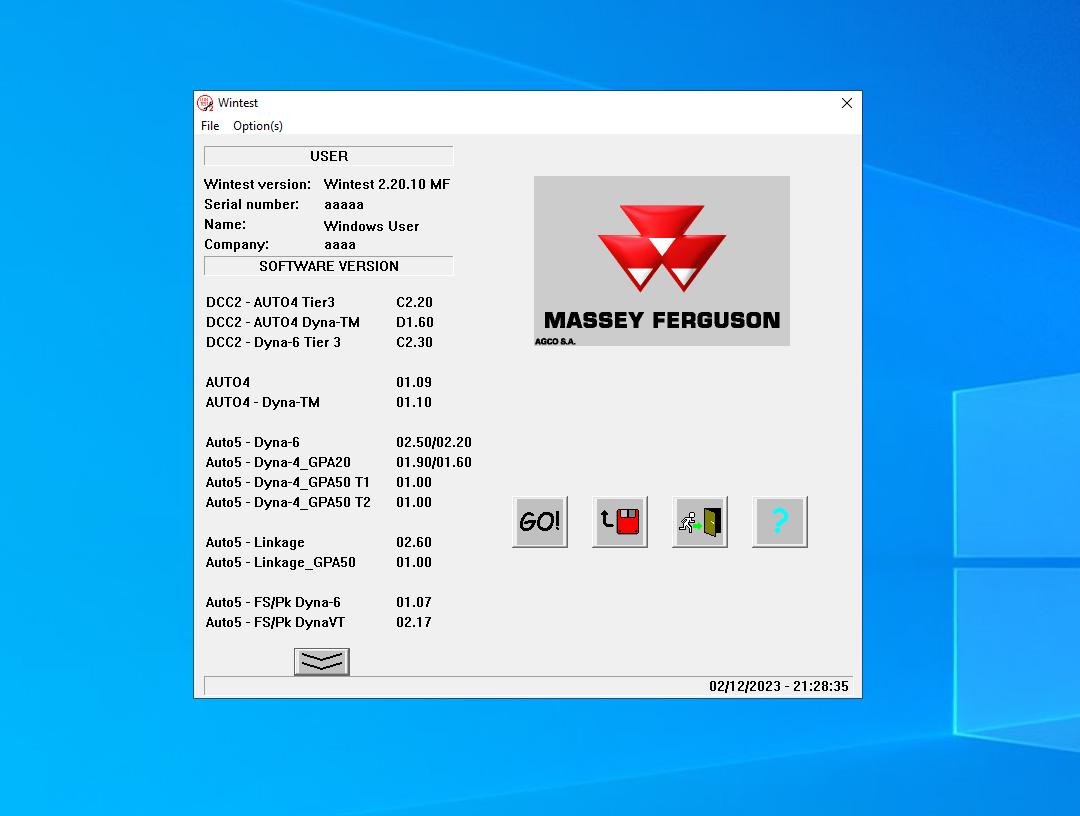Click version value "02.60"

[414, 543]
